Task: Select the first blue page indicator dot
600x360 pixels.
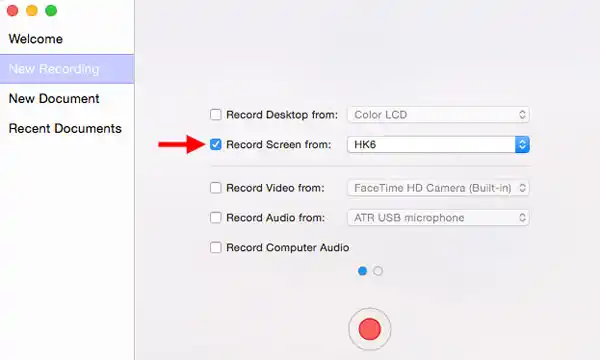Action: [362, 271]
